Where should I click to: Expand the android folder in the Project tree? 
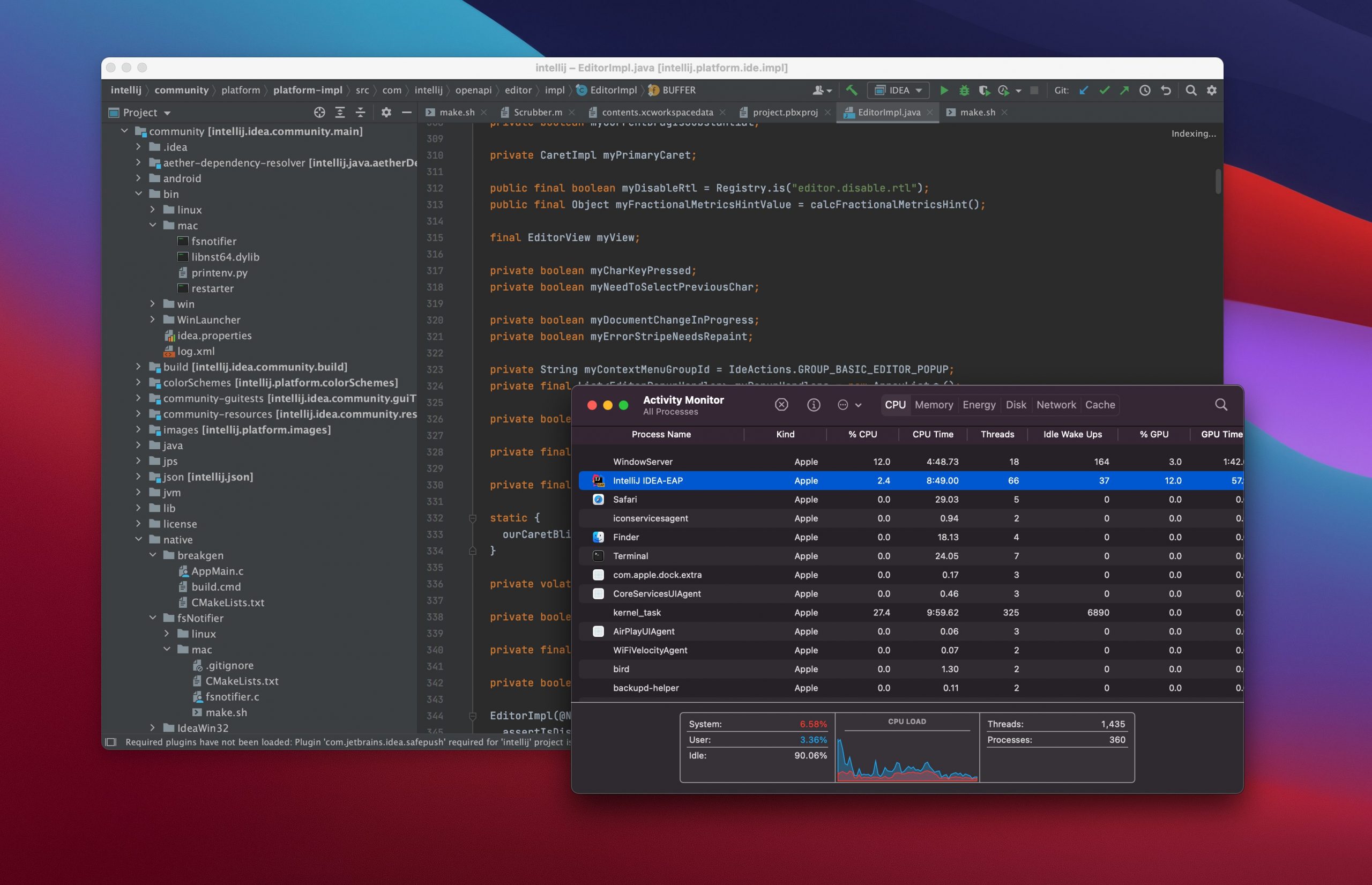pos(138,178)
